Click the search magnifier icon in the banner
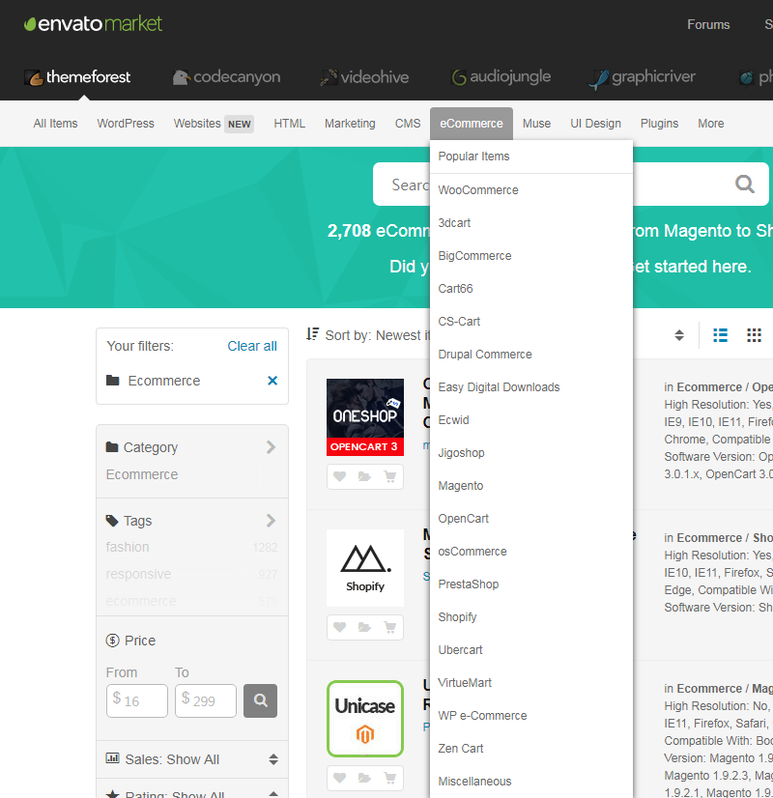773x798 pixels. pyautogui.click(x=744, y=184)
